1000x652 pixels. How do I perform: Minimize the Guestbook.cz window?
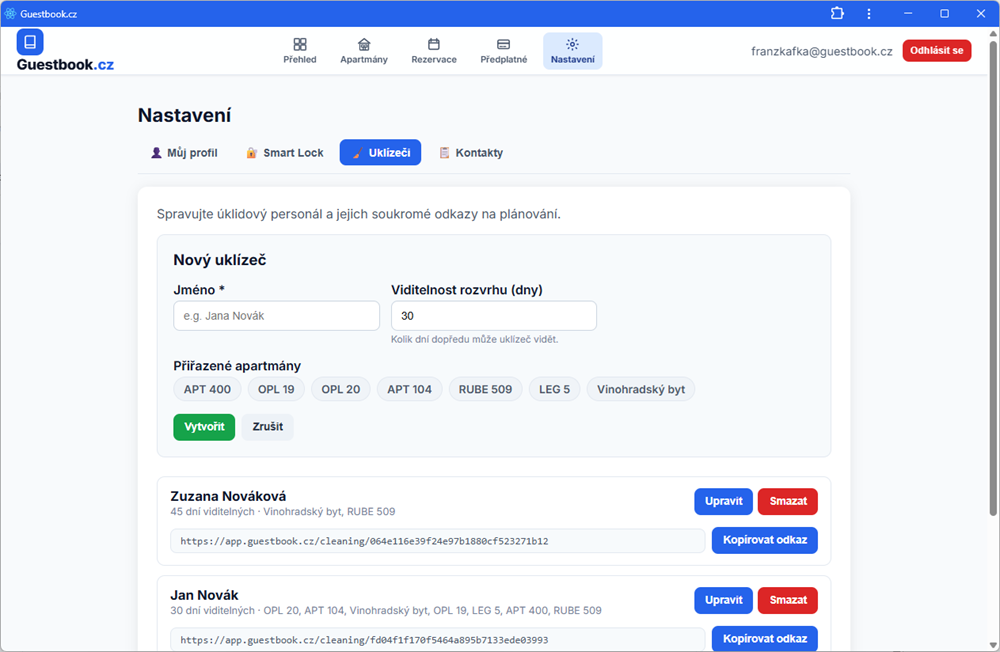pos(908,13)
